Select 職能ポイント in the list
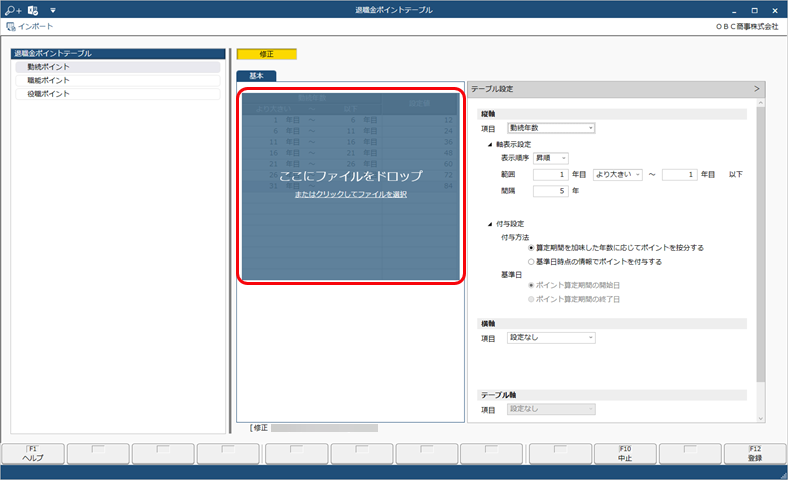The image size is (788, 480). (x=118, y=80)
